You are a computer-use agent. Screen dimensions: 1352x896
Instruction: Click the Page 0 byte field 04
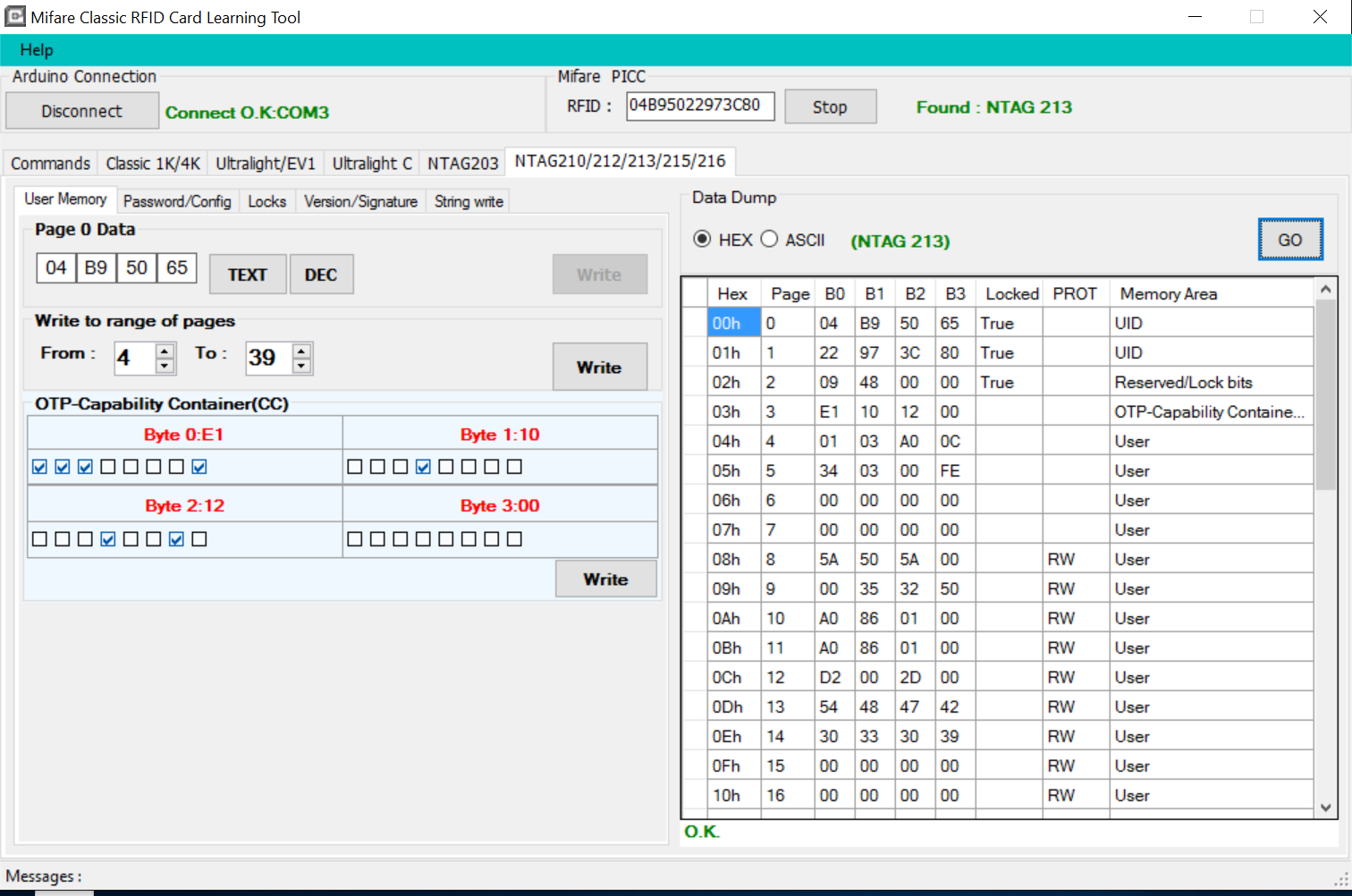point(56,268)
